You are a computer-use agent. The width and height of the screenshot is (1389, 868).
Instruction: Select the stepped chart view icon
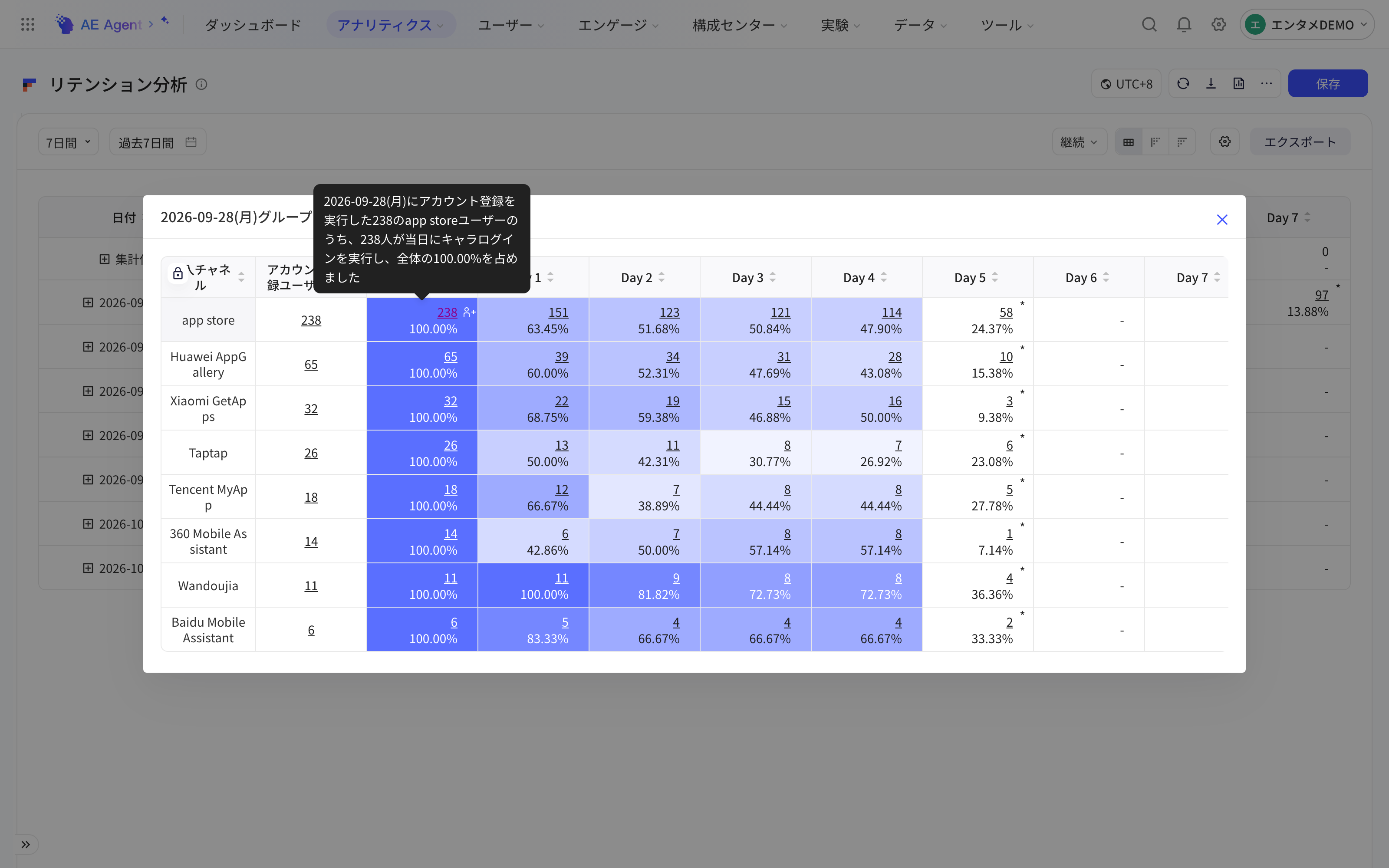(1155, 142)
